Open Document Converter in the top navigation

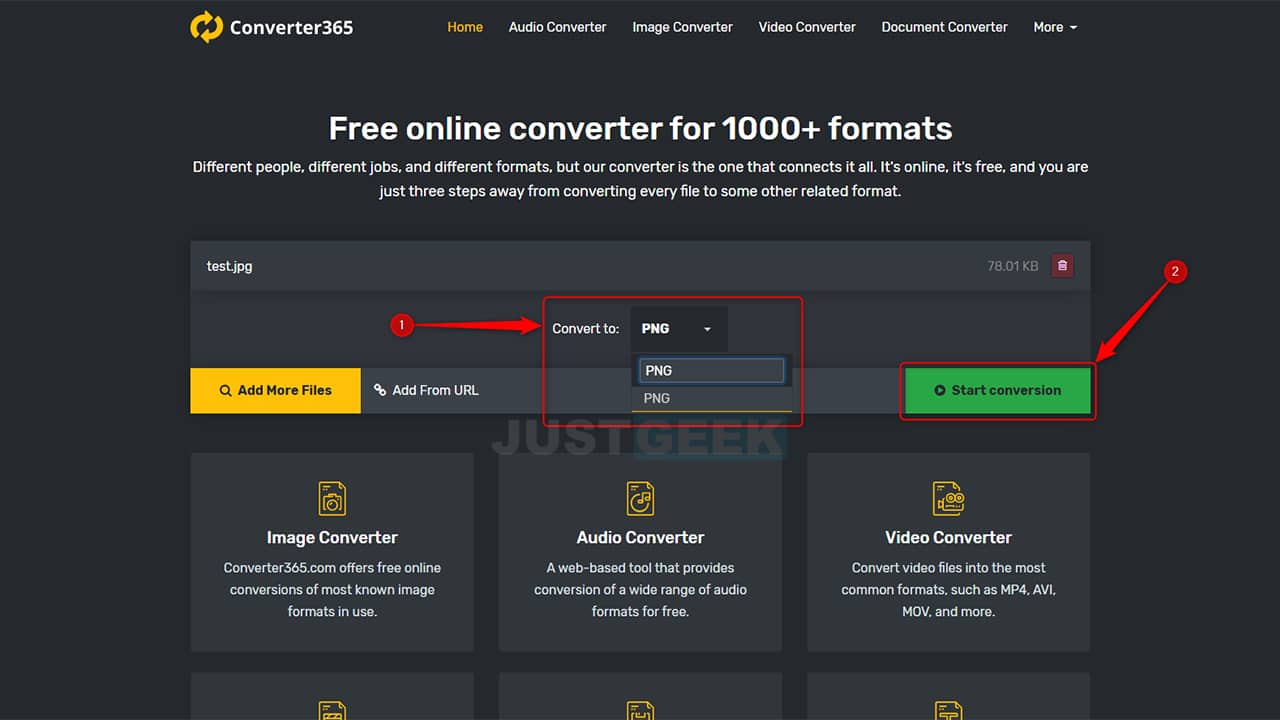pyautogui.click(x=944, y=27)
